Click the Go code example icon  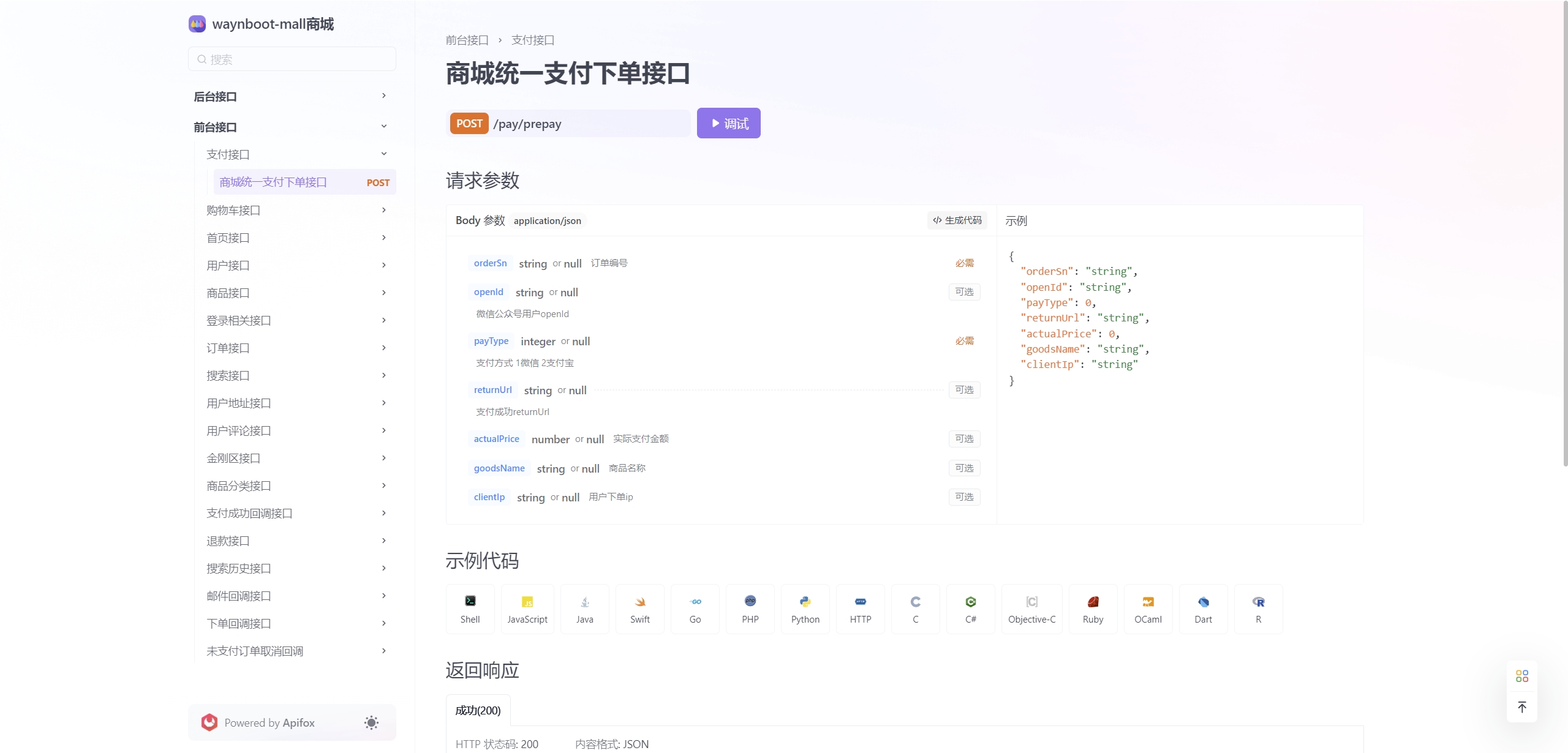[x=694, y=608]
